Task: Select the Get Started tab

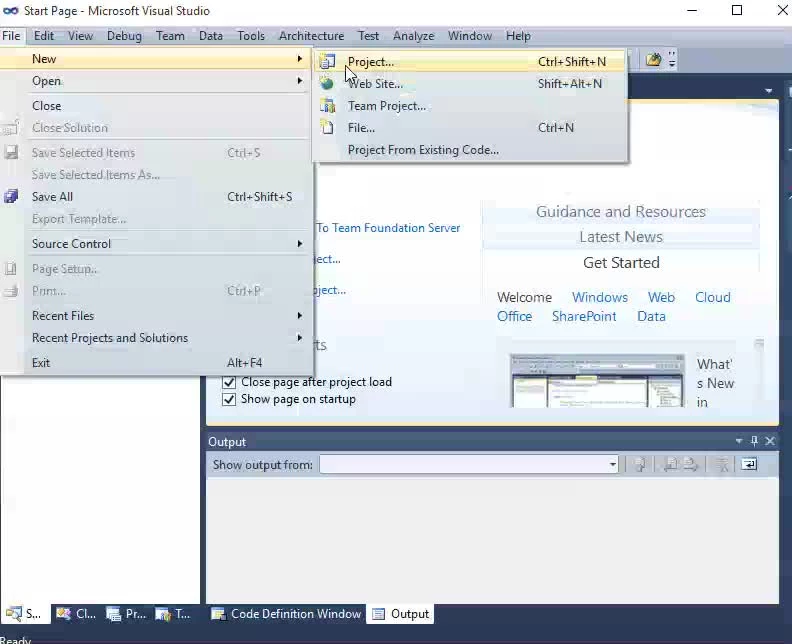Action: pos(621,263)
